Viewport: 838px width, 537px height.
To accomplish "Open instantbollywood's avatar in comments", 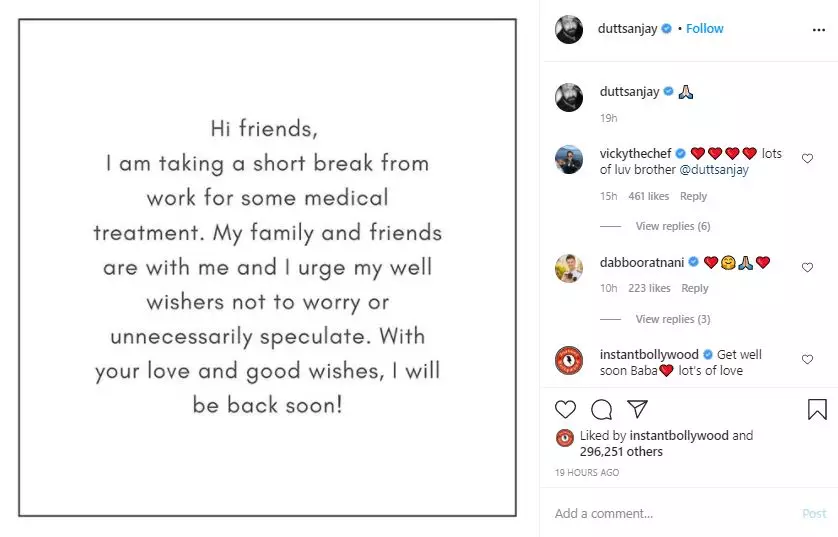I will click(569, 360).
